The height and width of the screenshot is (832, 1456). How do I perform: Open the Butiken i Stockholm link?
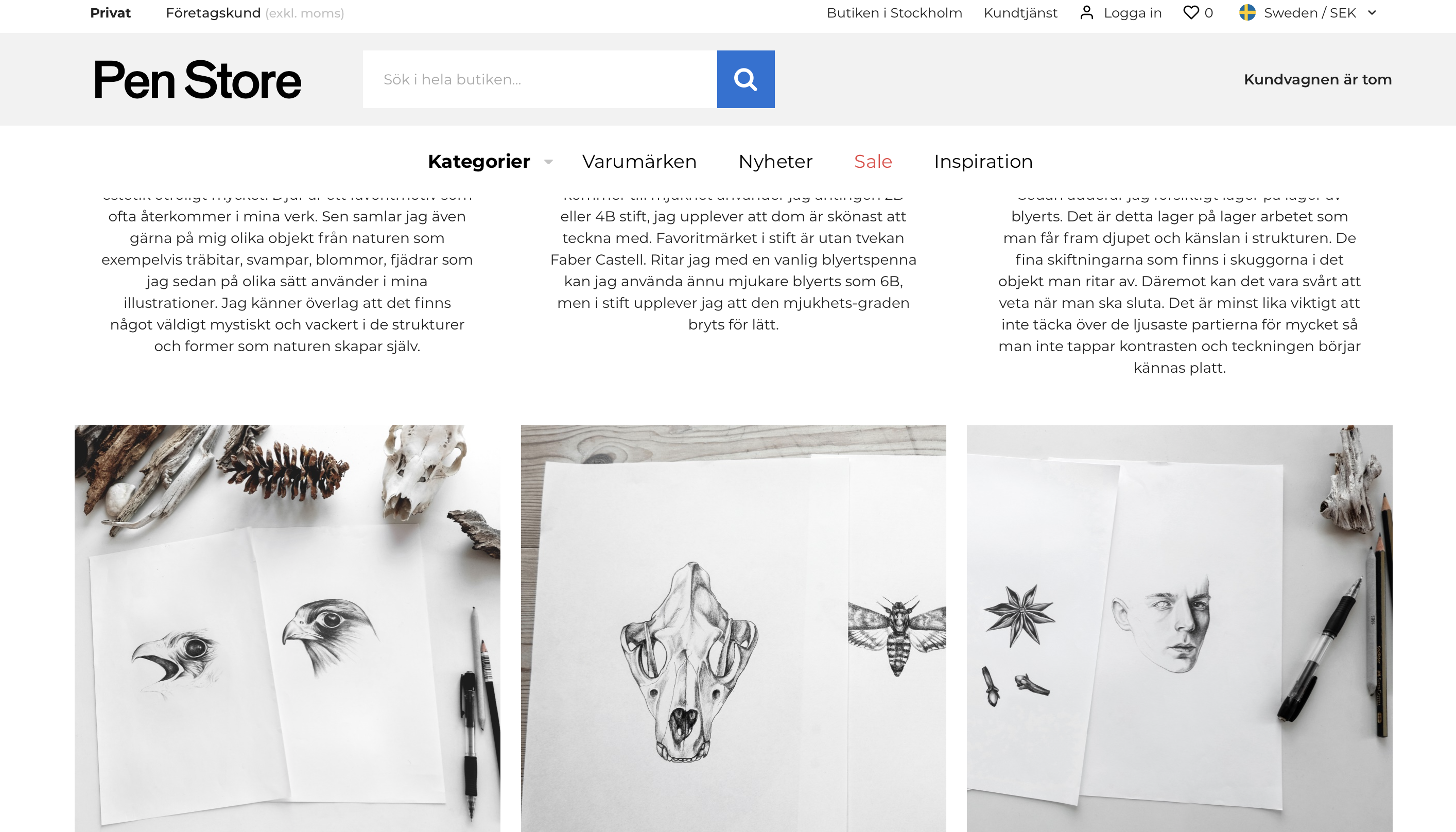894,12
